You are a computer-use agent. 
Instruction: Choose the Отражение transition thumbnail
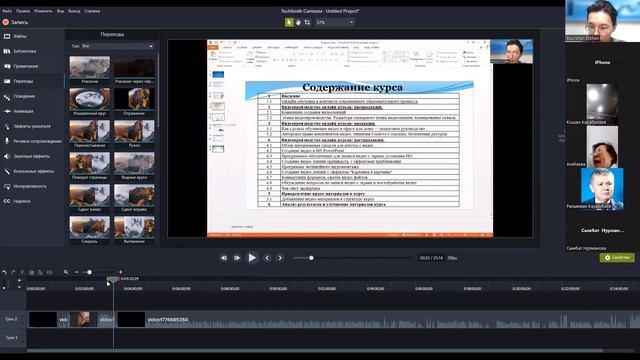pos(134,99)
